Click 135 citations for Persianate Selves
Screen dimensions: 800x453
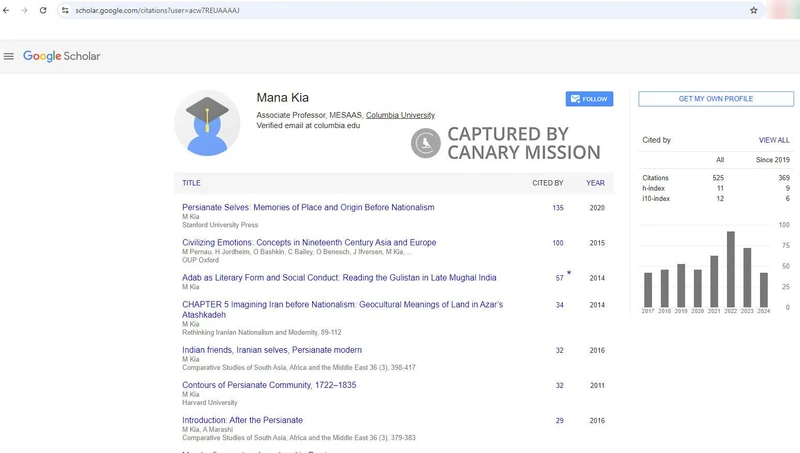tap(558, 208)
